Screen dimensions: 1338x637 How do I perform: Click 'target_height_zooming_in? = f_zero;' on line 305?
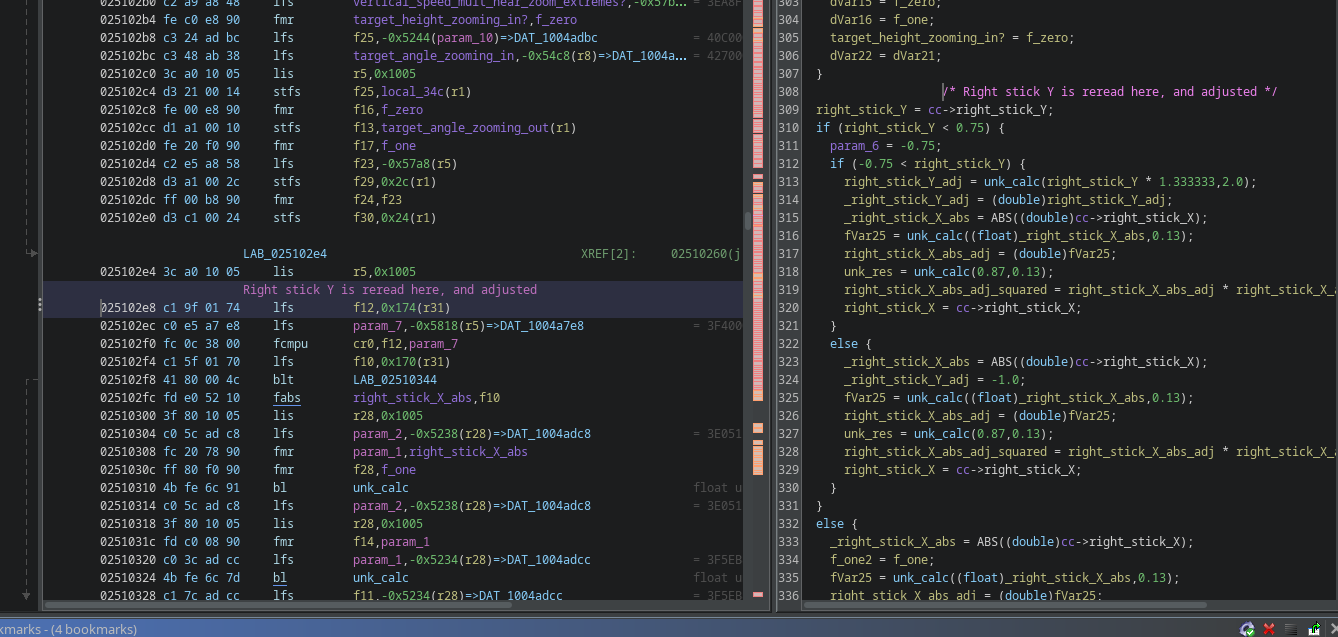click(x=952, y=38)
